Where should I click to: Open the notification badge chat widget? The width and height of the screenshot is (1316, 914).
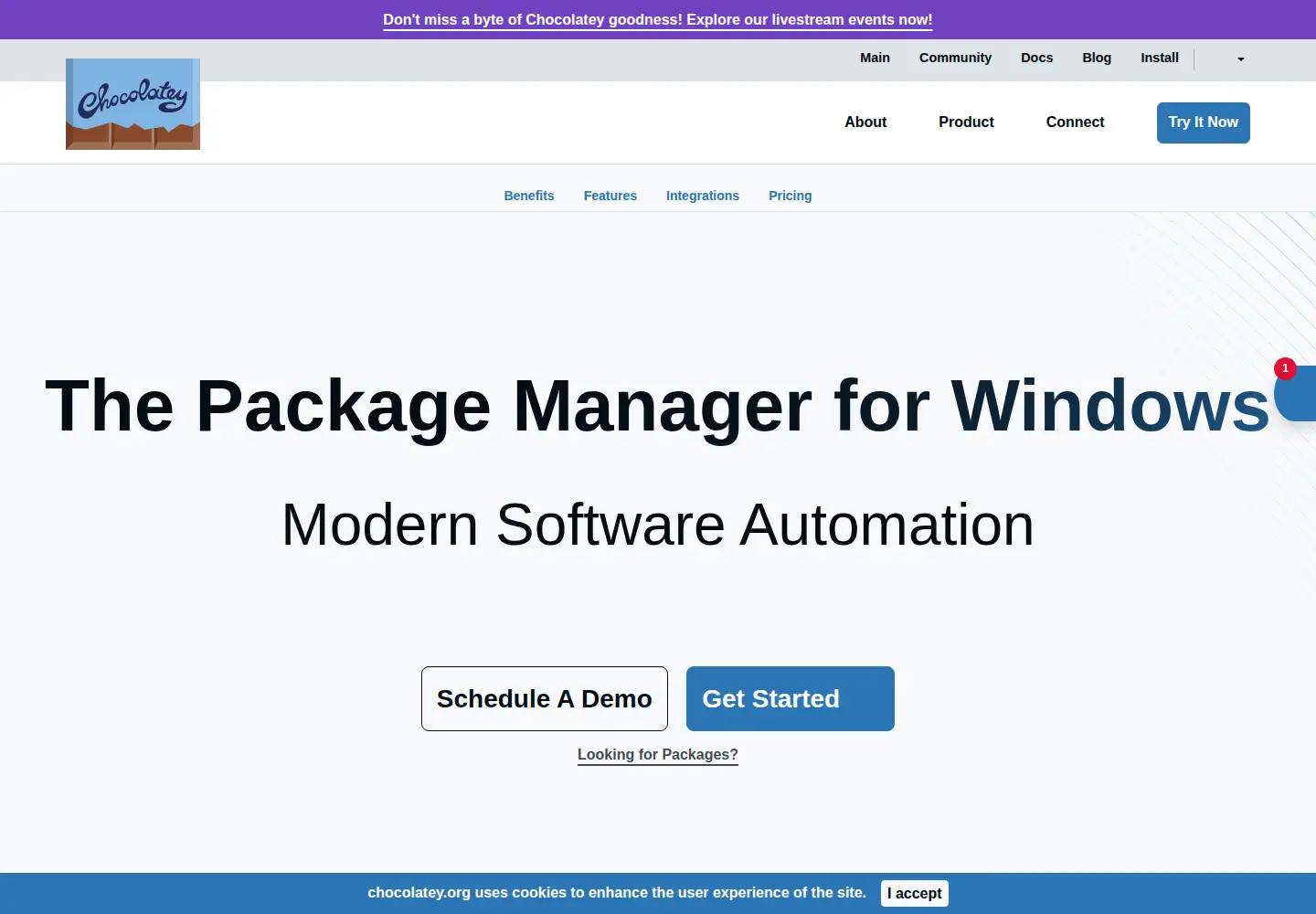point(1296,393)
